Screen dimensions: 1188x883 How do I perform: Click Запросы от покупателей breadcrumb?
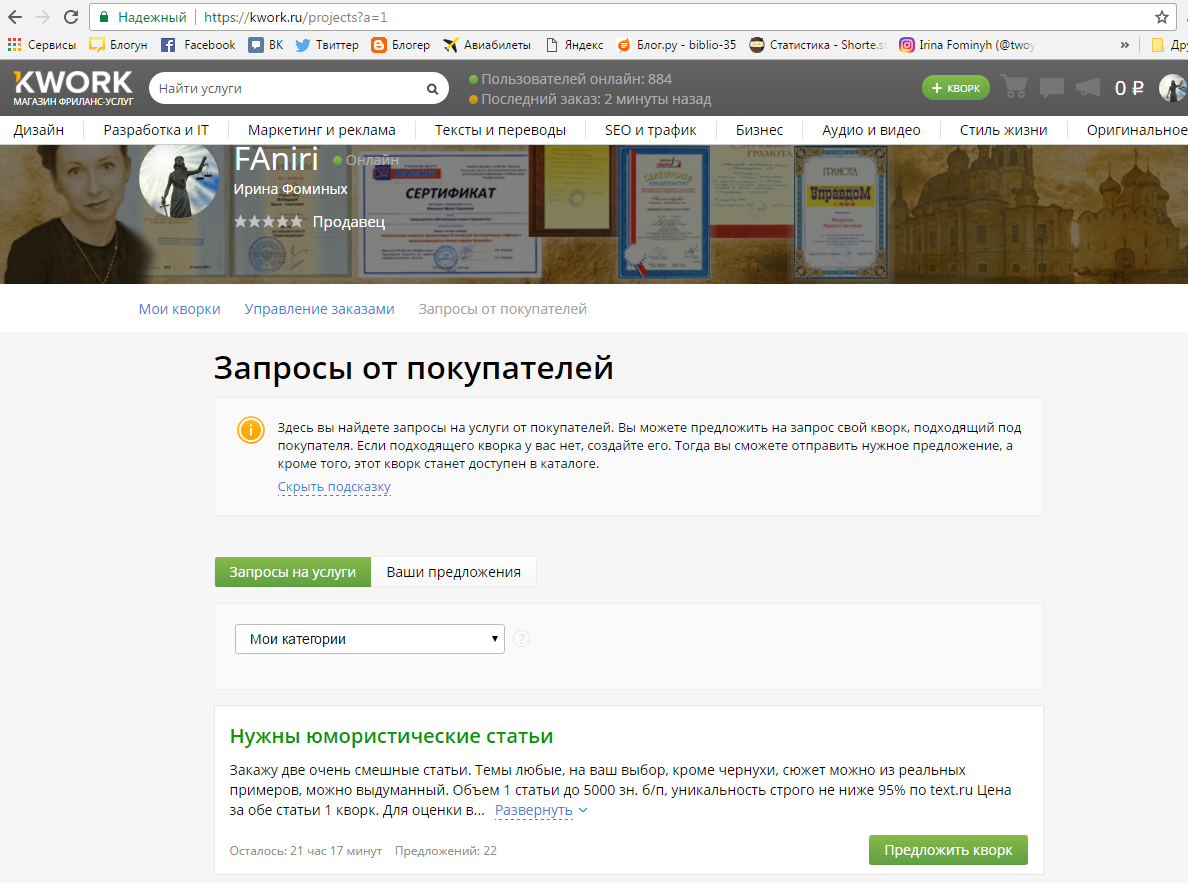coord(502,309)
